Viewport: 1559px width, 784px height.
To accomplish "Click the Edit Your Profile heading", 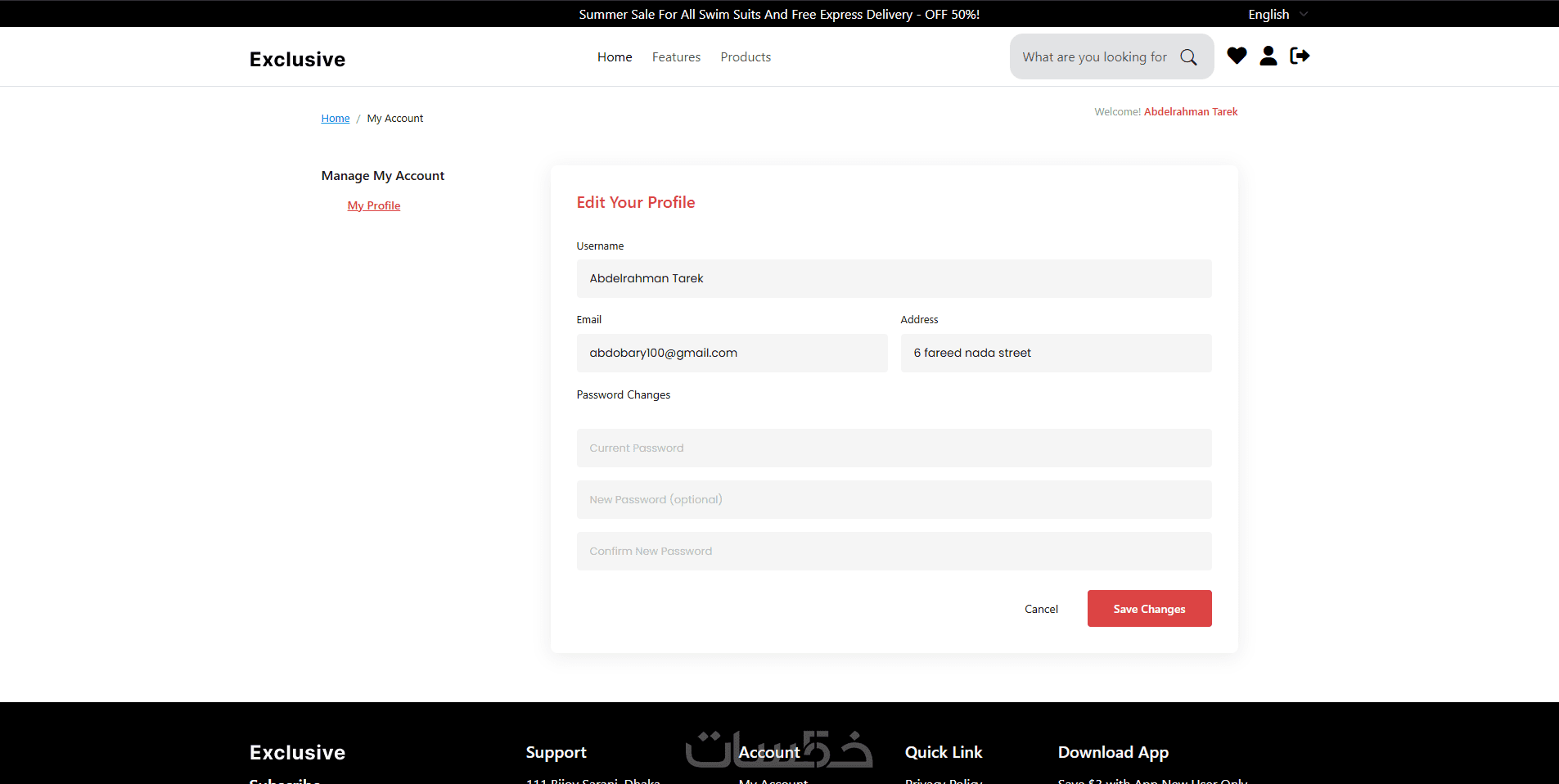I will click(x=636, y=202).
